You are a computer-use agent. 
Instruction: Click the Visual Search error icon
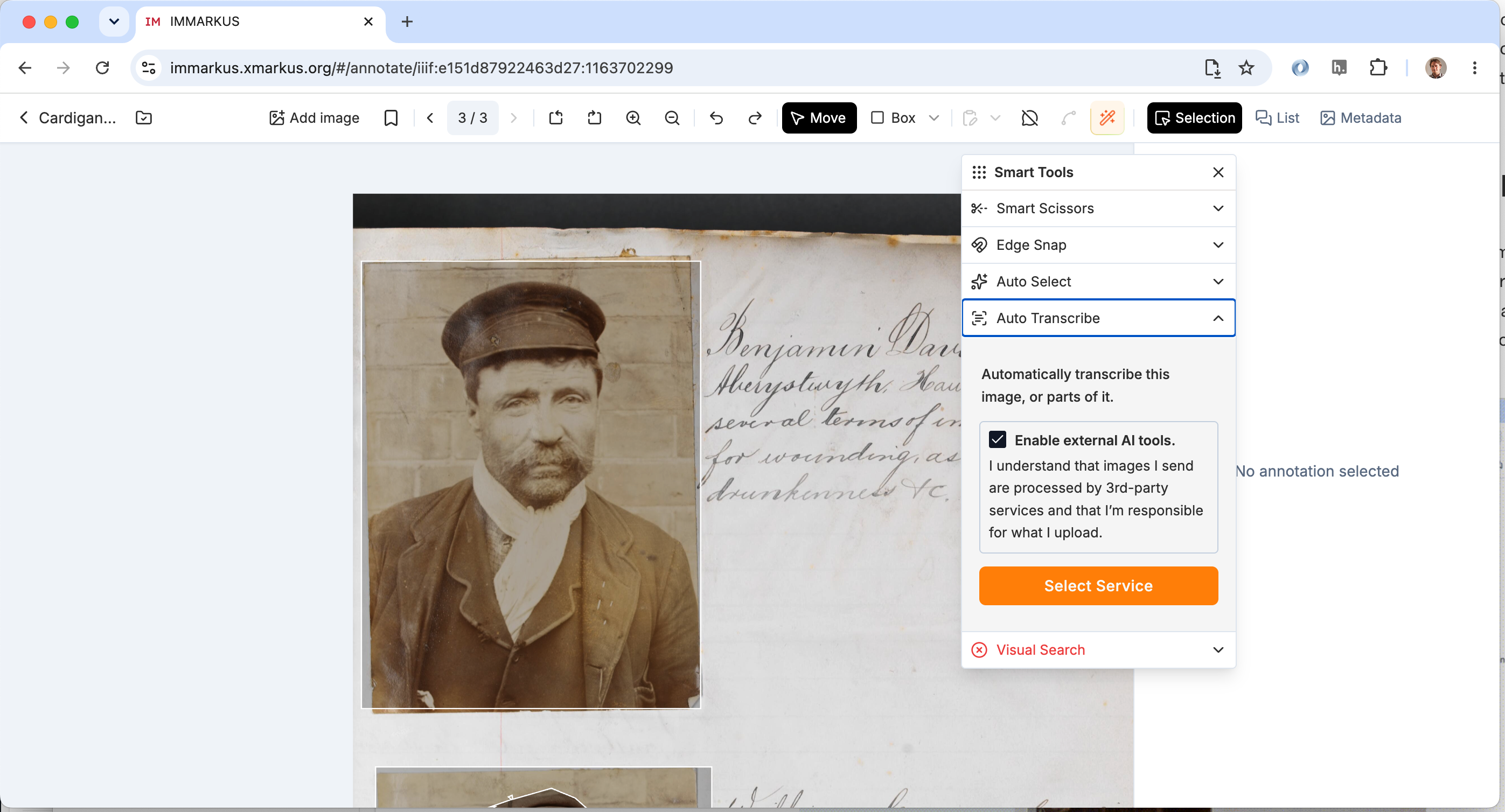pos(979,649)
